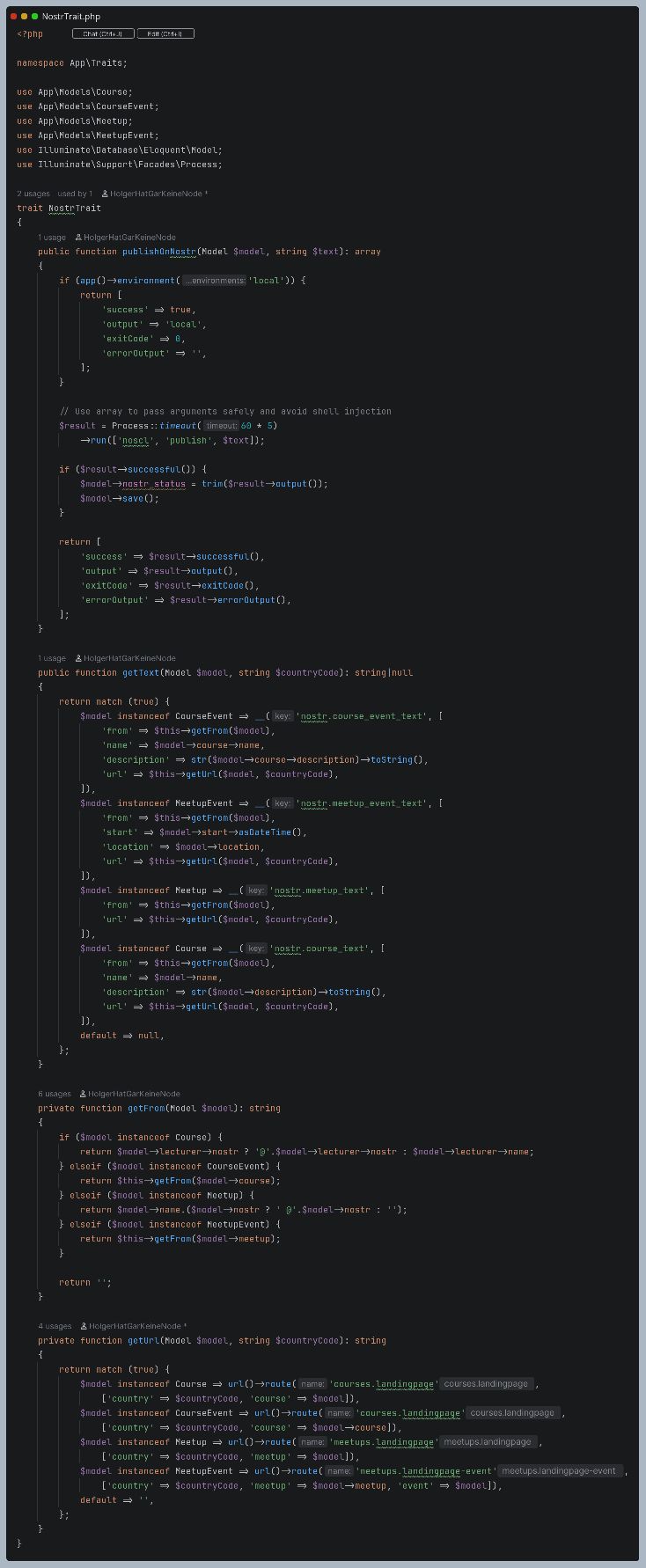
Task: Open the '6 usages' hint above getFrom
Action: coord(55,1094)
